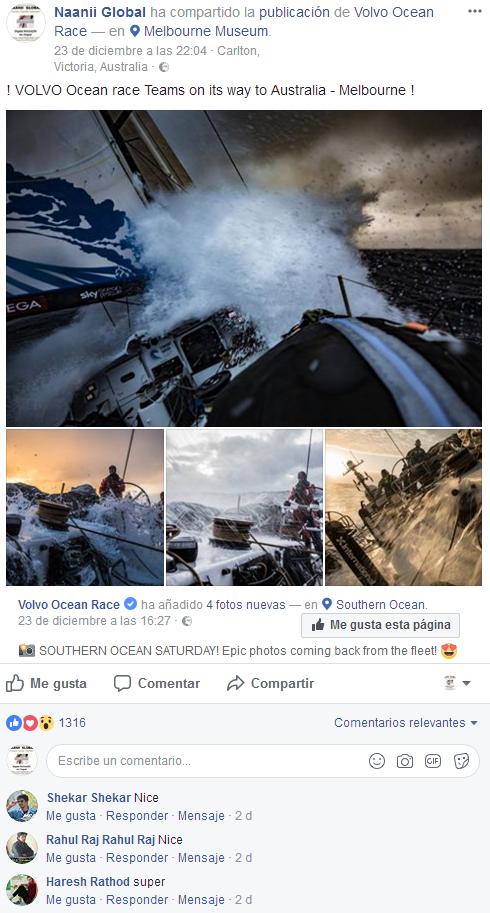Focus the Escribe un comentario field
Viewport: 490px width, 913px height.
(x=207, y=760)
